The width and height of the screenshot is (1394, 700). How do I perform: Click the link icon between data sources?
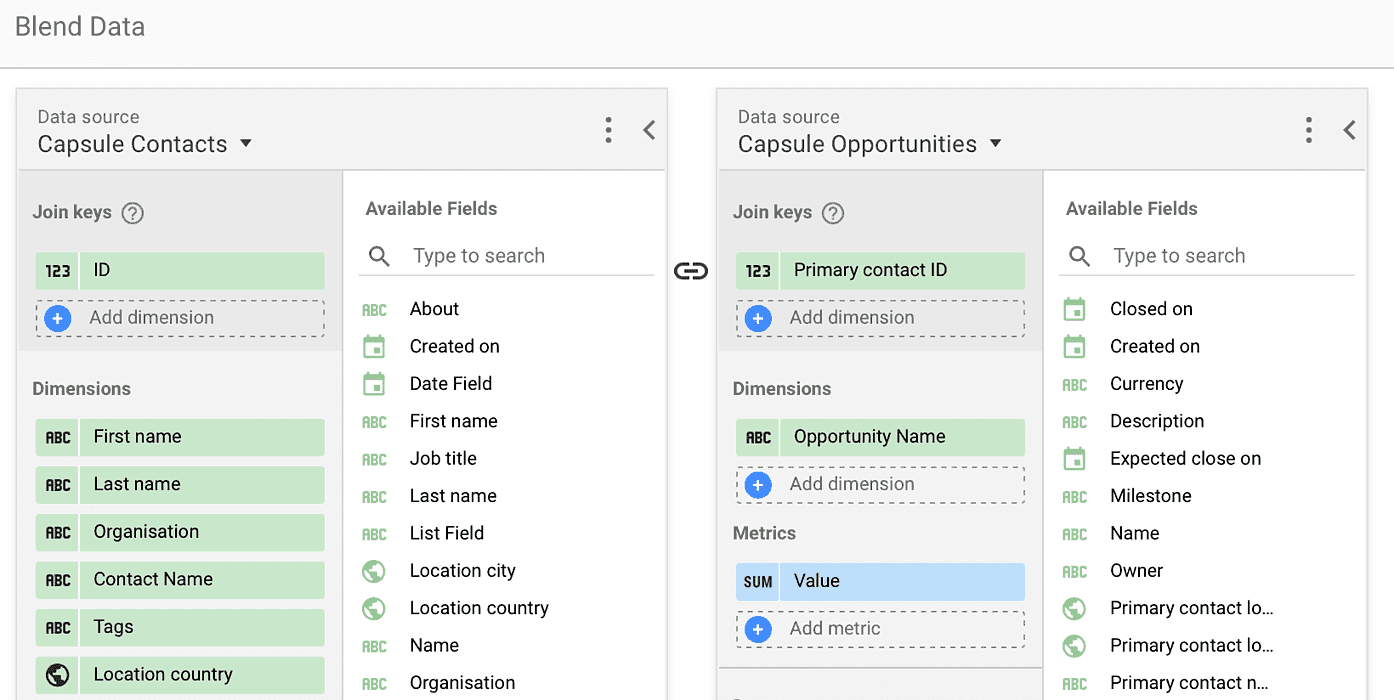pyautogui.click(x=691, y=271)
